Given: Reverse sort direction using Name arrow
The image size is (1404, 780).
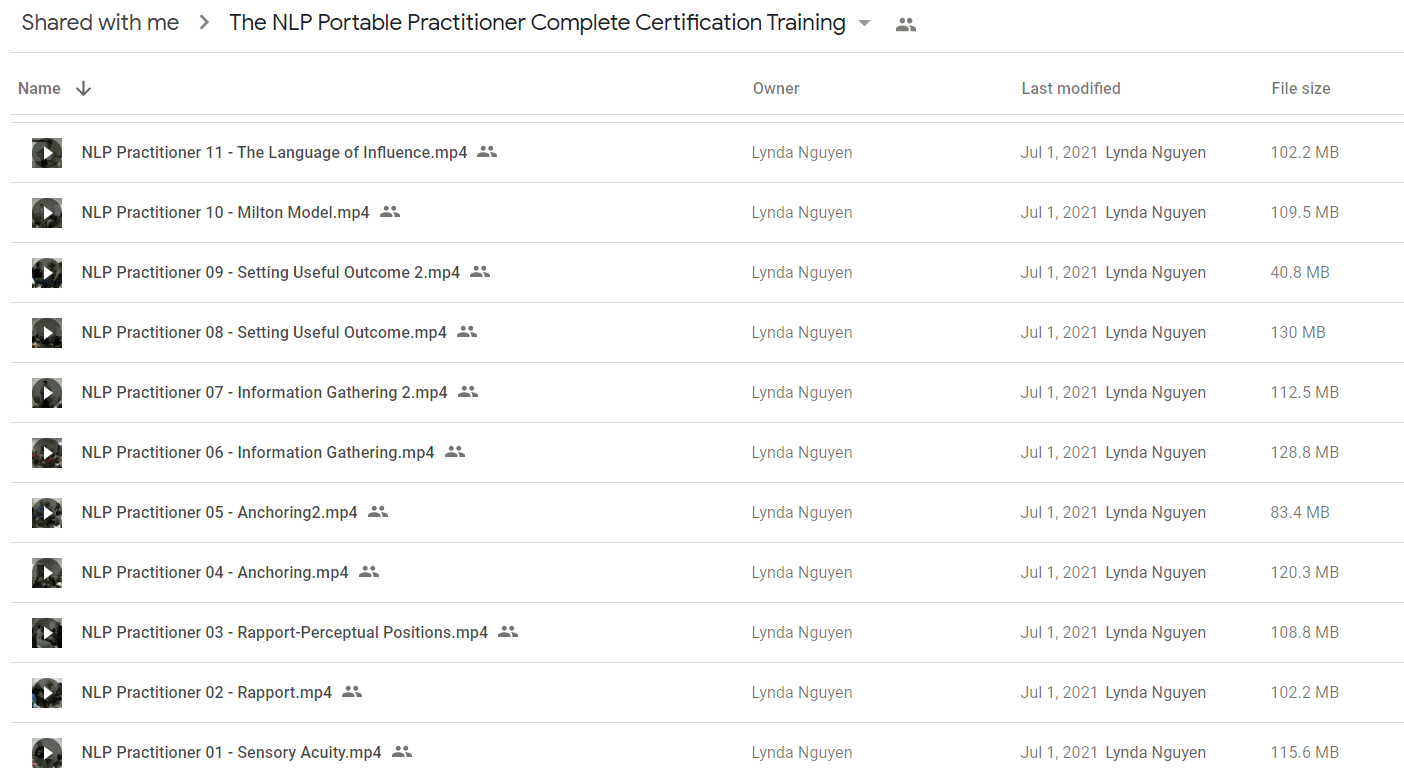Looking at the screenshot, I should point(84,88).
